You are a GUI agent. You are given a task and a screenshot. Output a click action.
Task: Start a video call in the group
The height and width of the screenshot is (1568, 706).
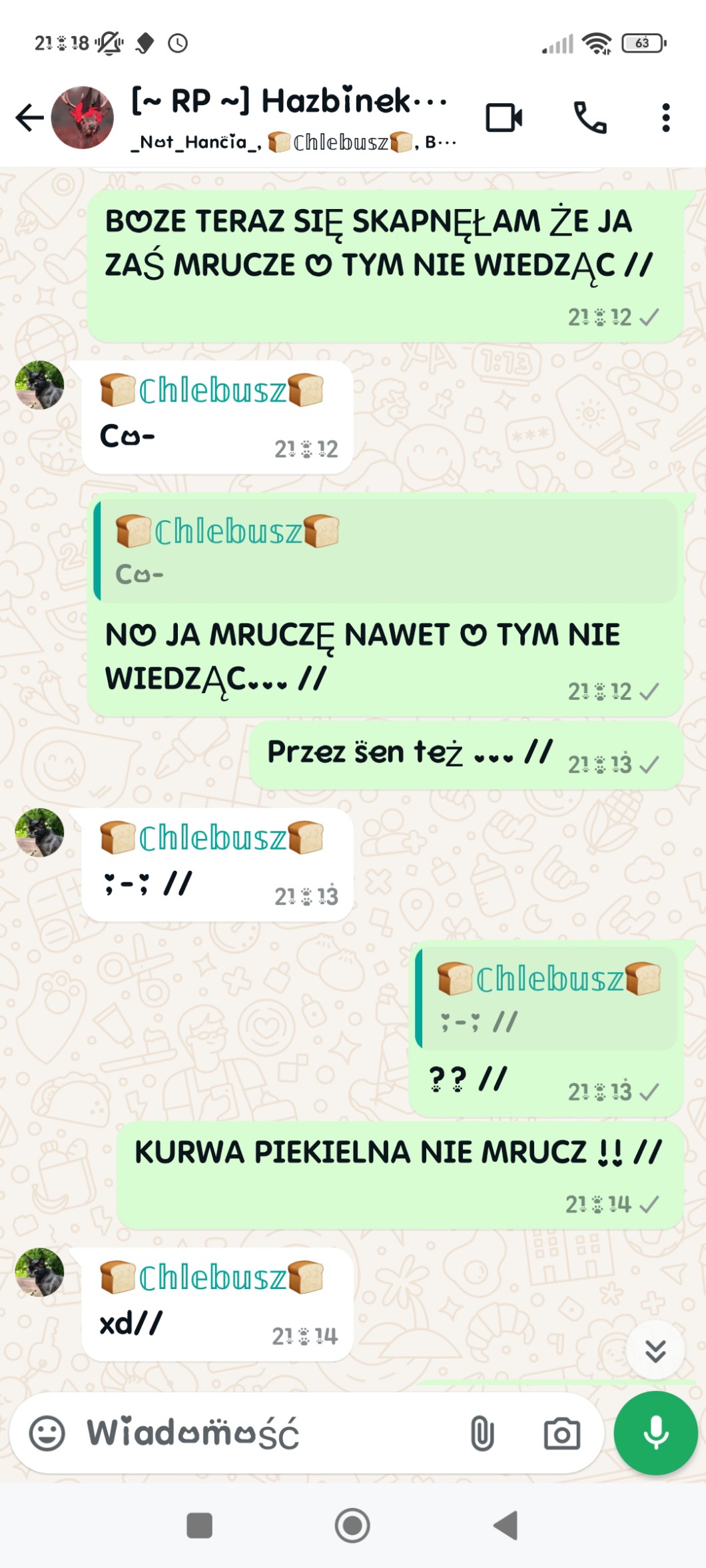504,118
